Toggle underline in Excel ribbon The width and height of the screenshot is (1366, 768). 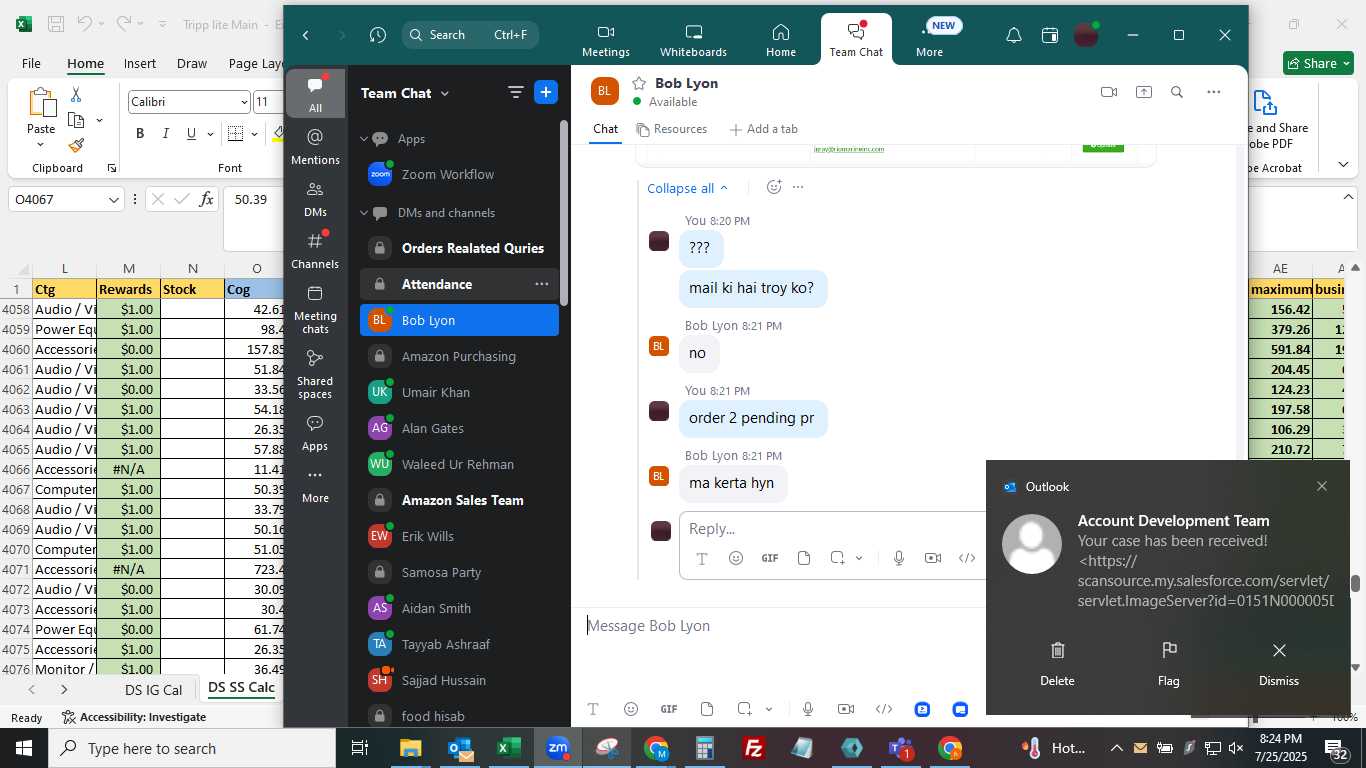(191, 133)
